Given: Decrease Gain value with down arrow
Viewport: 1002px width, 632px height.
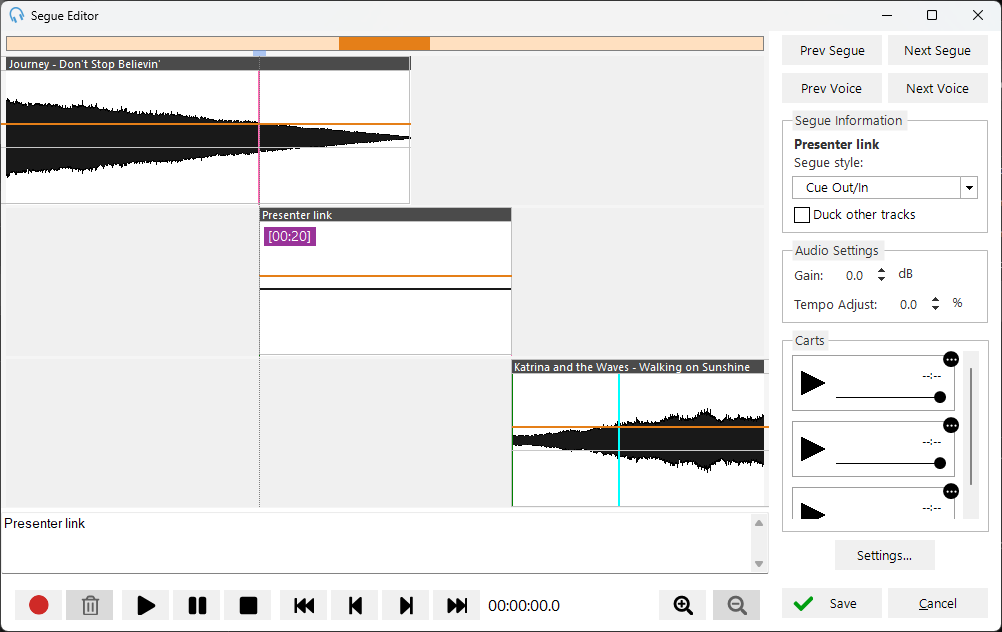Looking at the screenshot, I should (881, 279).
